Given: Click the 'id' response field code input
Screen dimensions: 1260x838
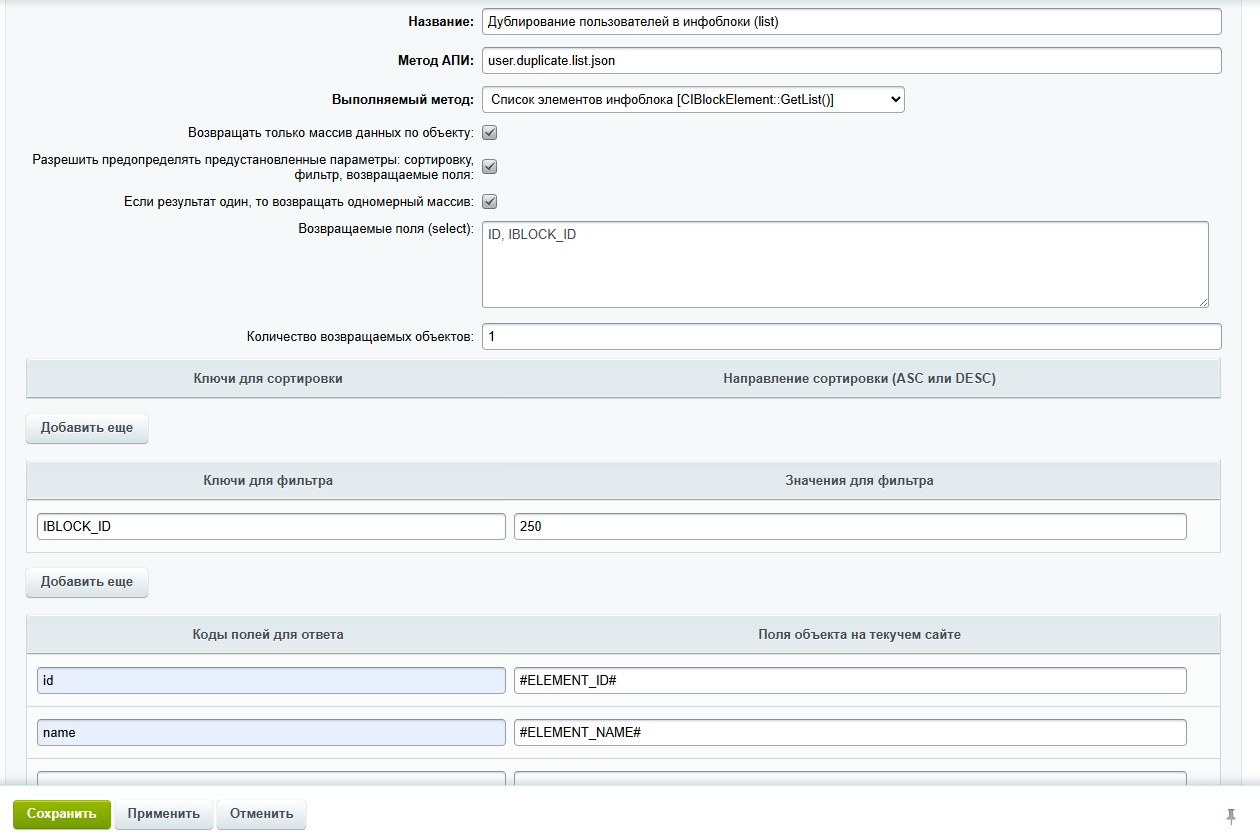Looking at the screenshot, I should [x=271, y=681].
